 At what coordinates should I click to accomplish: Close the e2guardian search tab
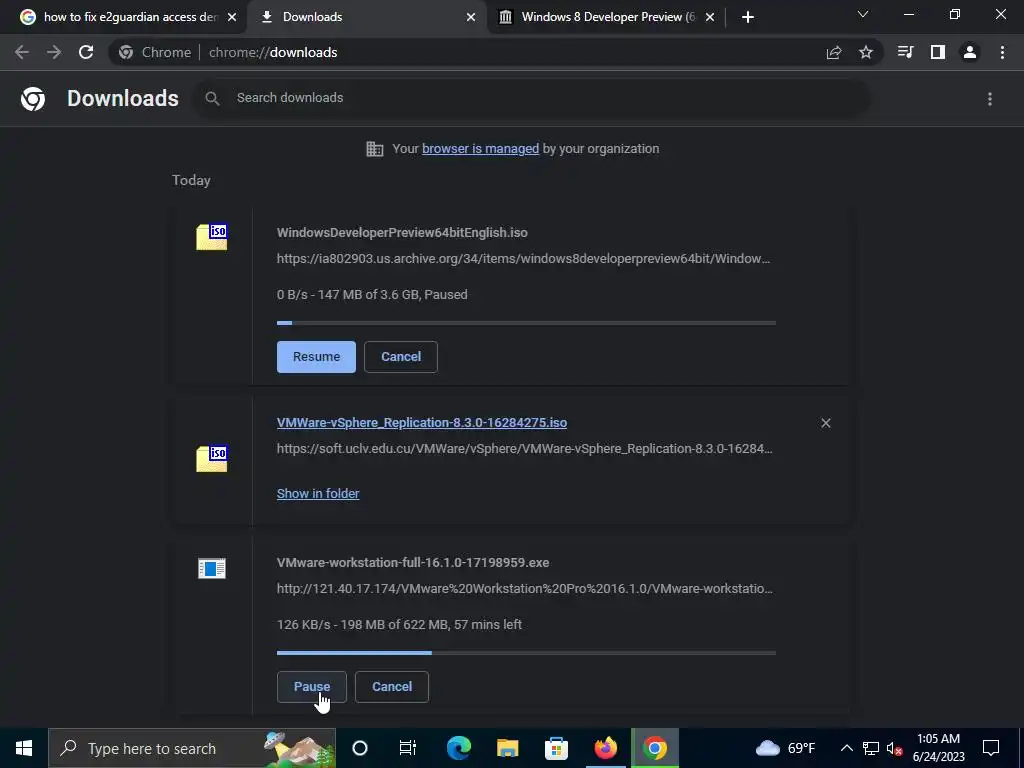click(x=232, y=18)
